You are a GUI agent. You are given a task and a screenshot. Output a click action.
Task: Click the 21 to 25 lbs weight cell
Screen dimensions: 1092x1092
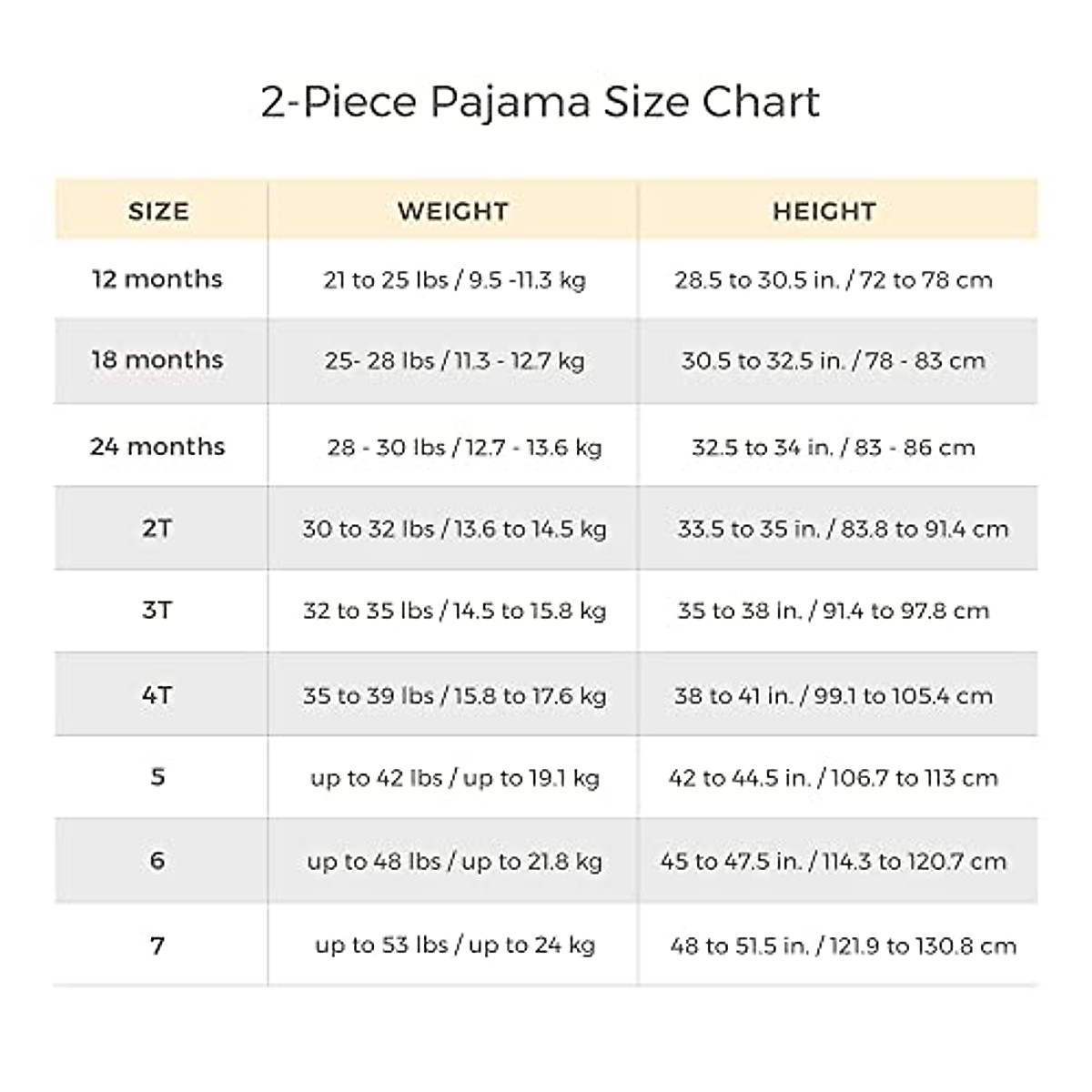[454, 279]
